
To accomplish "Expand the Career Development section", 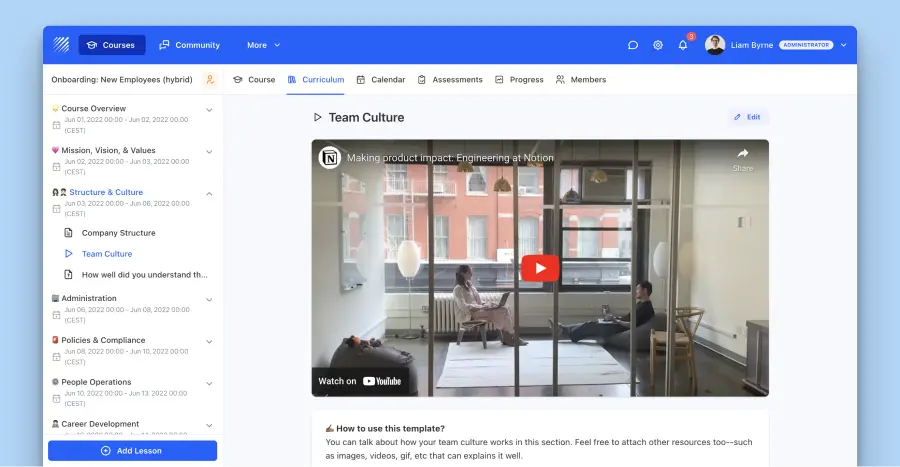I will click(x=210, y=425).
